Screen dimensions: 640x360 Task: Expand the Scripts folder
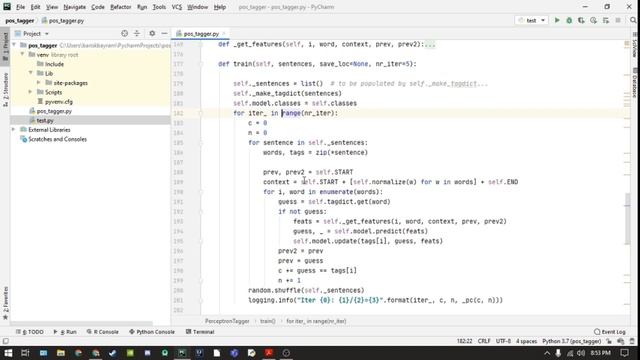[31, 92]
